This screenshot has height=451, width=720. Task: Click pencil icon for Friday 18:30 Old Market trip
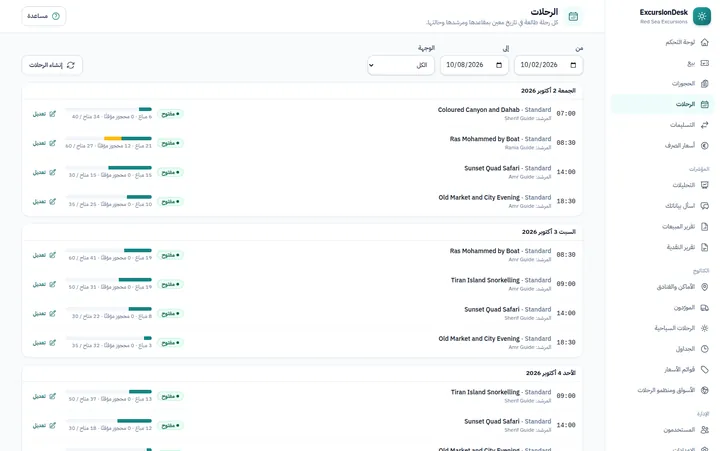(52, 202)
